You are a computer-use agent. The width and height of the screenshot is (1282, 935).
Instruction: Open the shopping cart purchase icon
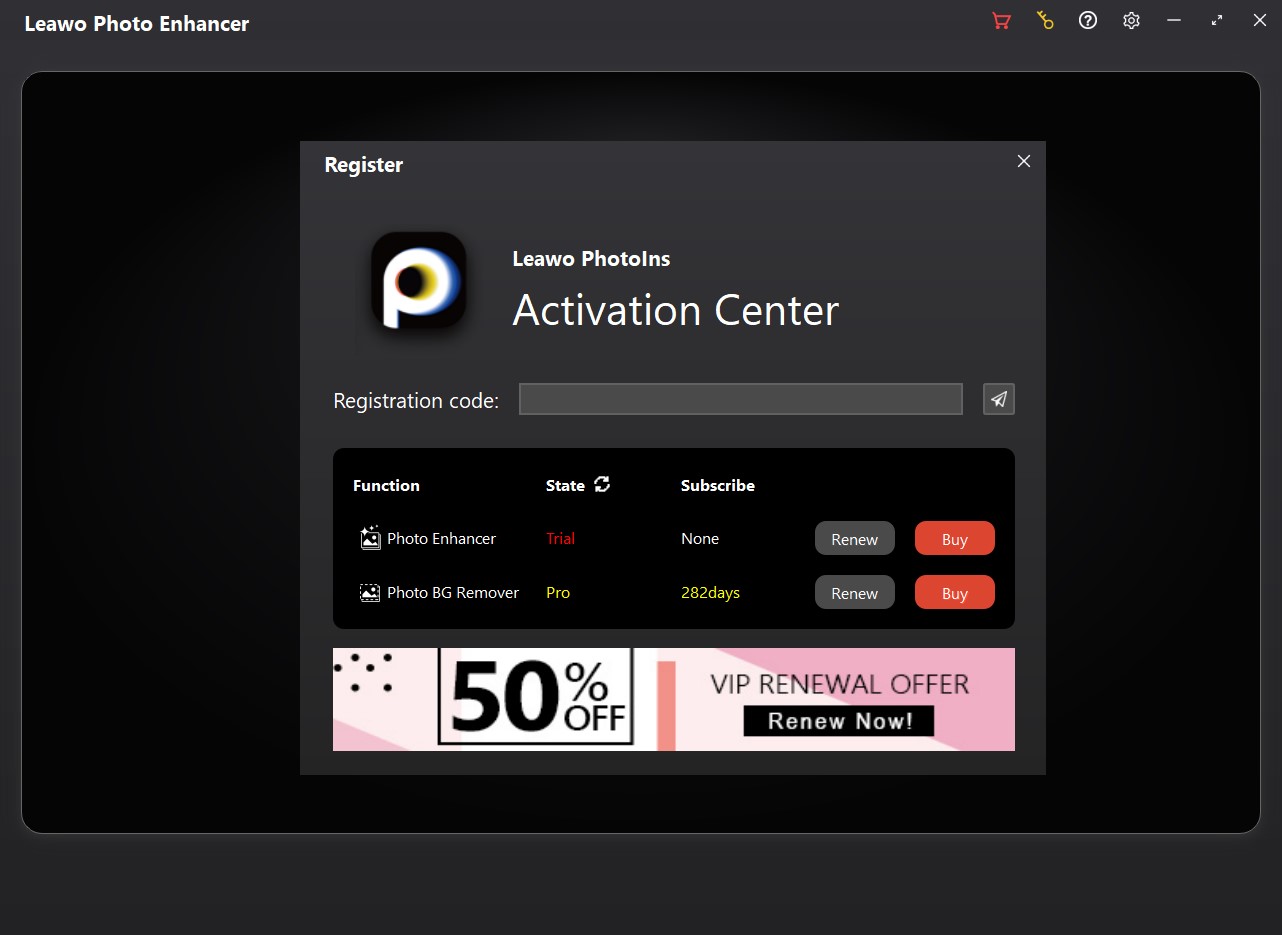pyautogui.click(x=1001, y=21)
